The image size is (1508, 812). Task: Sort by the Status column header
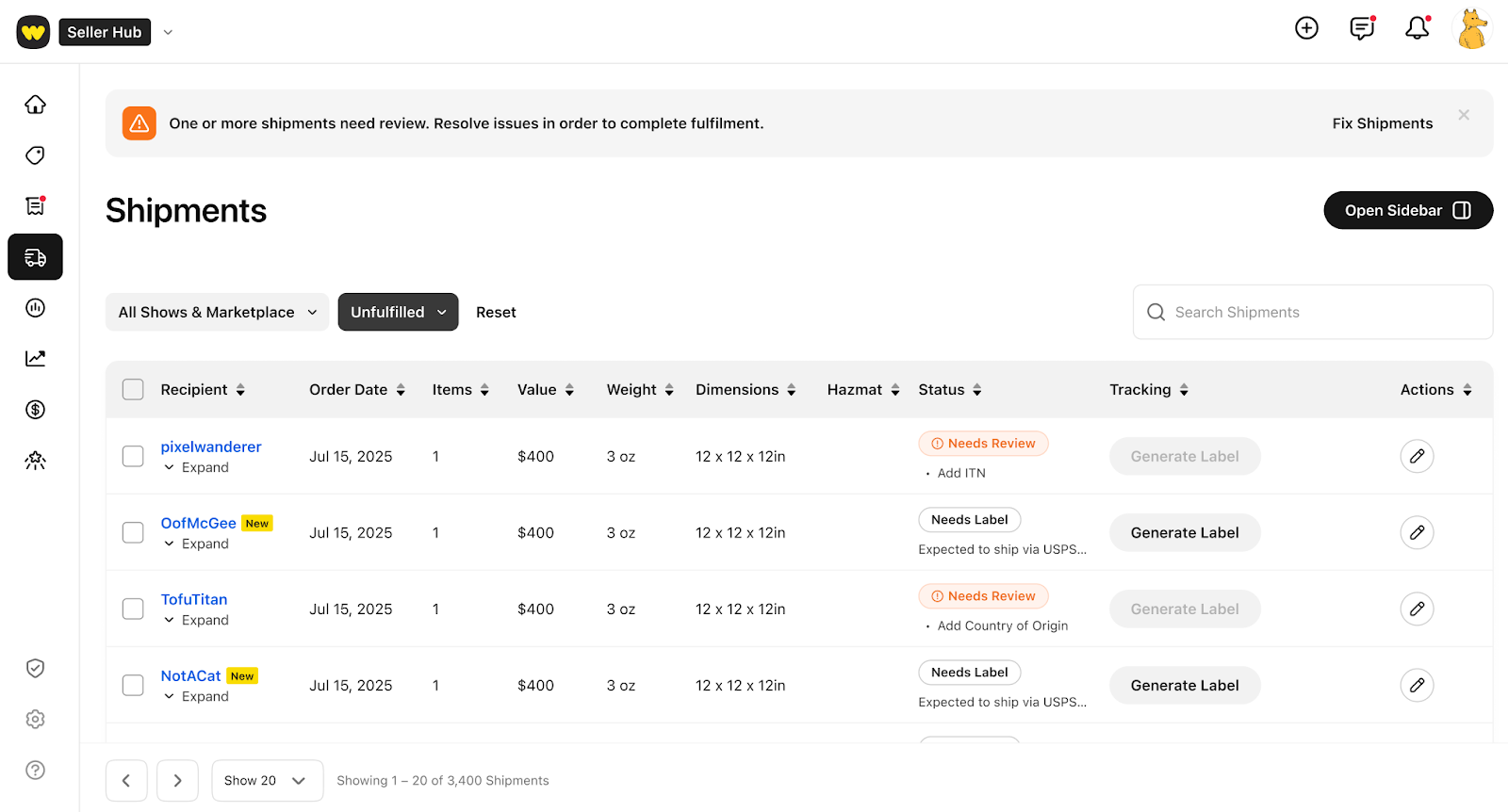[949, 390]
